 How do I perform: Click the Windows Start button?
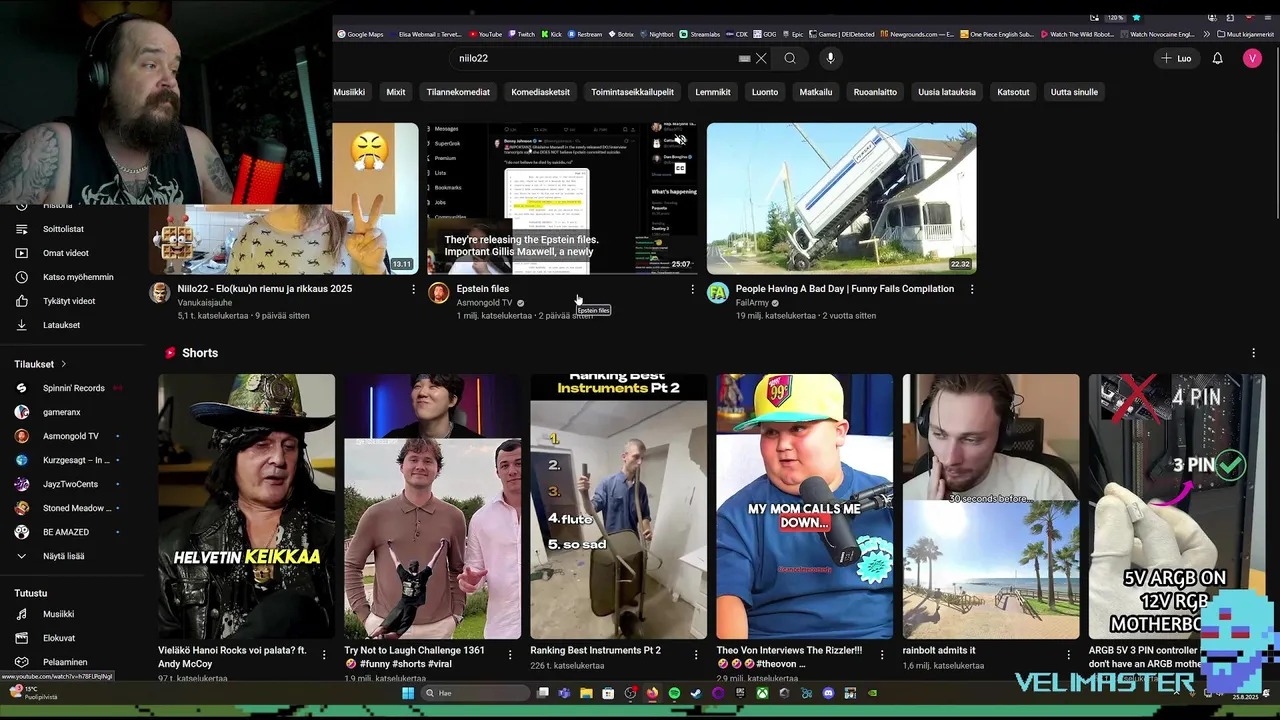pyautogui.click(x=408, y=693)
